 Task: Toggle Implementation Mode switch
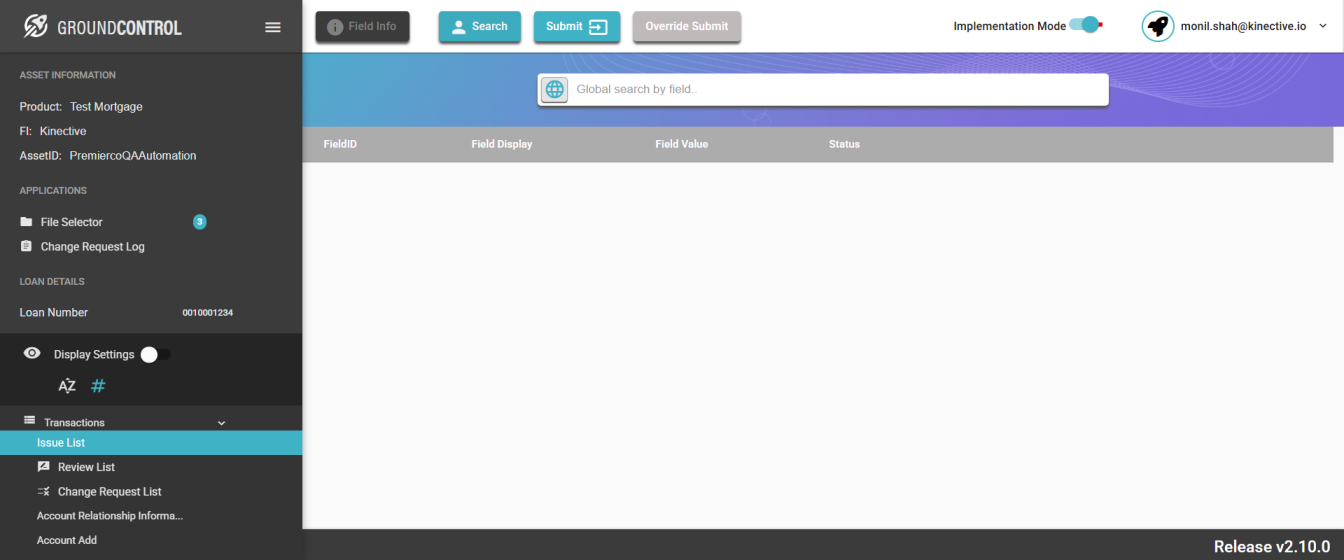coord(1085,25)
